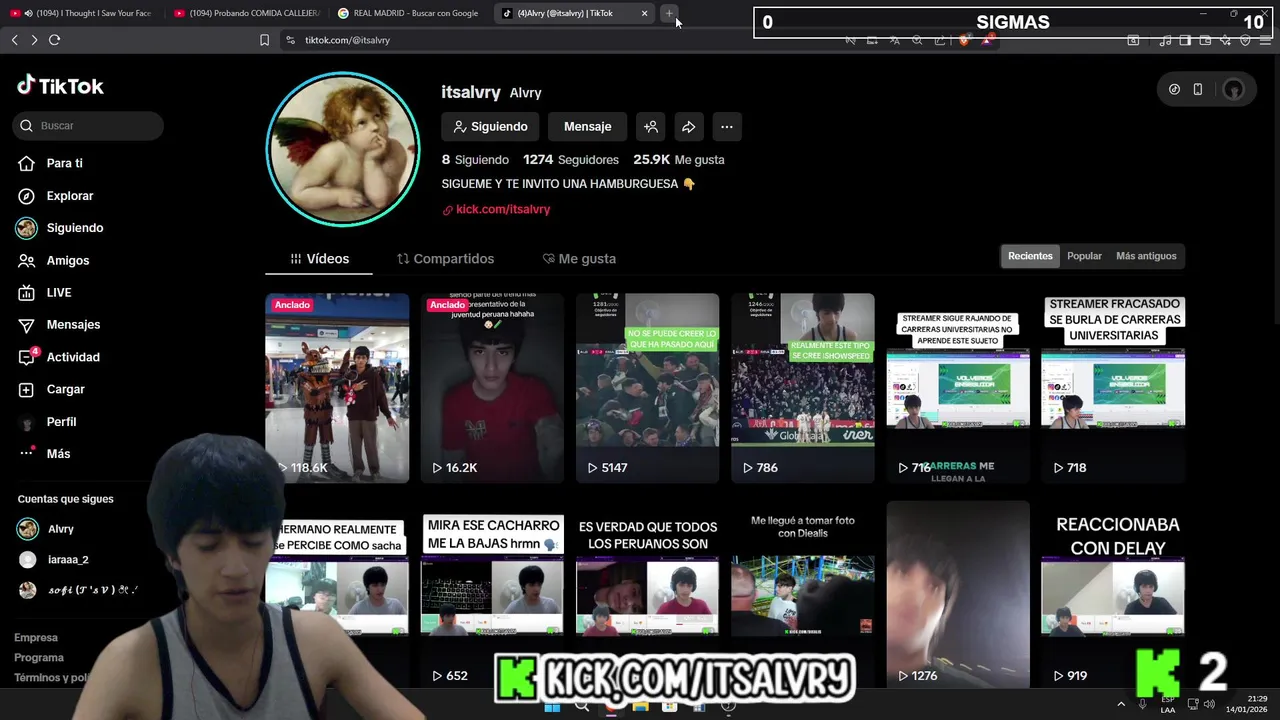Sort videos by Recientes
The image size is (1280, 720).
(x=1030, y=256)
